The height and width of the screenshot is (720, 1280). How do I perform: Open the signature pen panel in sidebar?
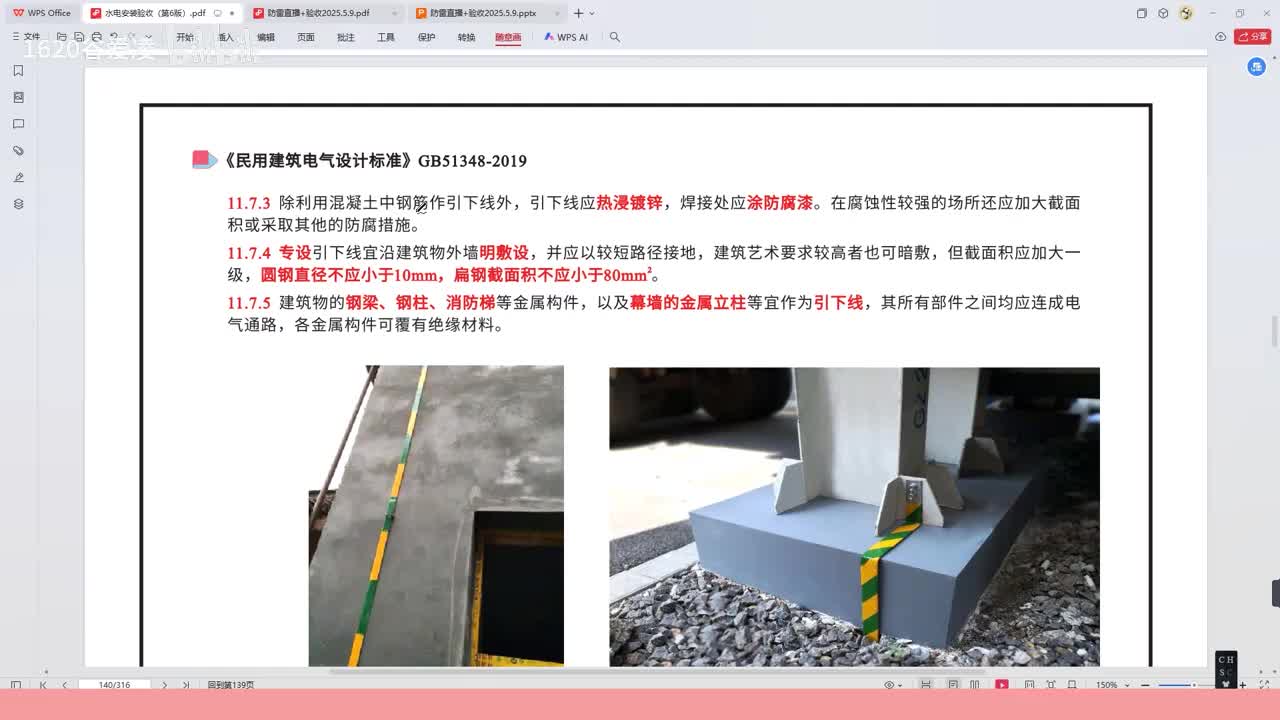(x=18, y=177)
